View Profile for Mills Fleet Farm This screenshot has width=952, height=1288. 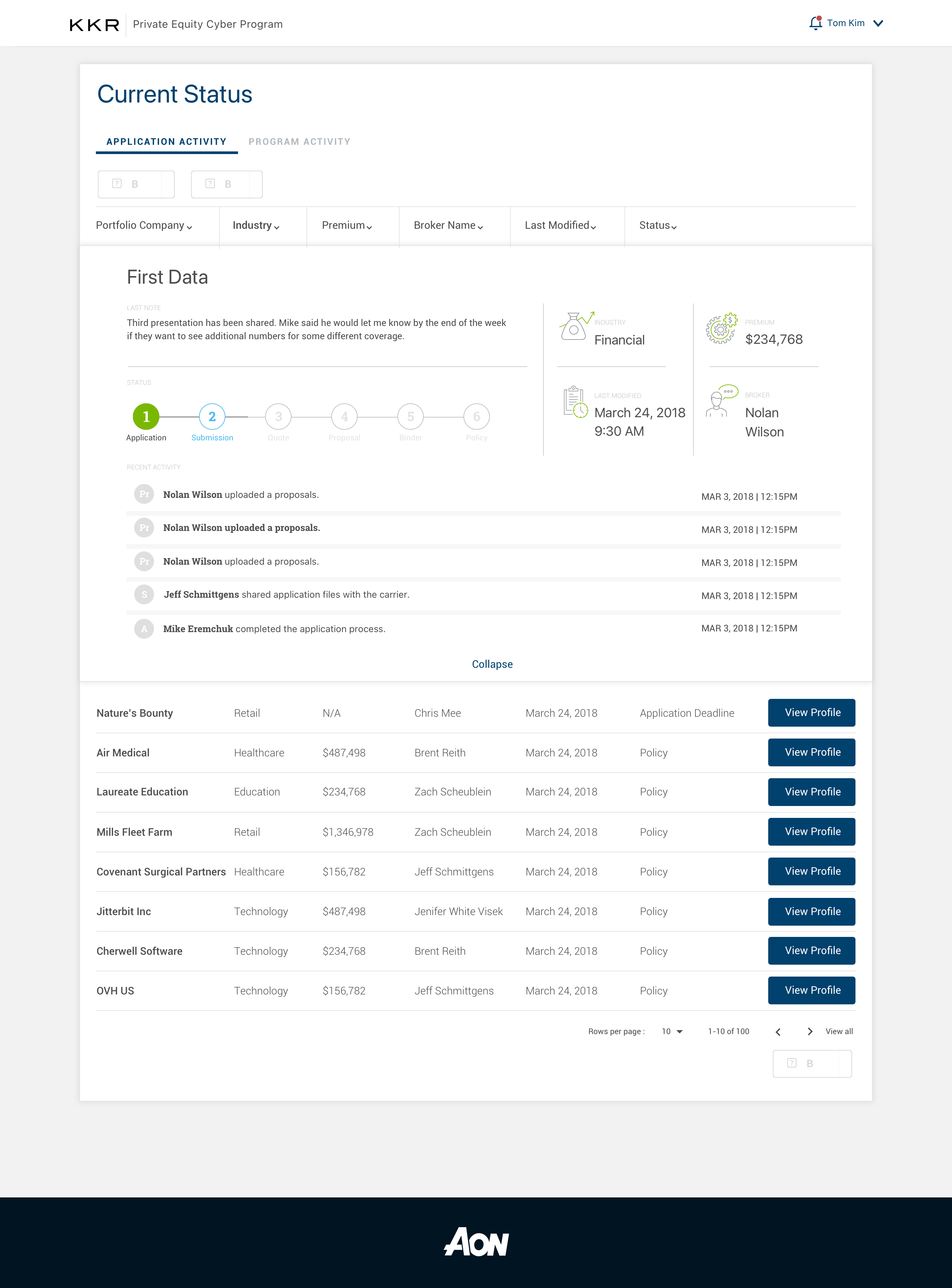pyautogui.click(x=812, y=832)
